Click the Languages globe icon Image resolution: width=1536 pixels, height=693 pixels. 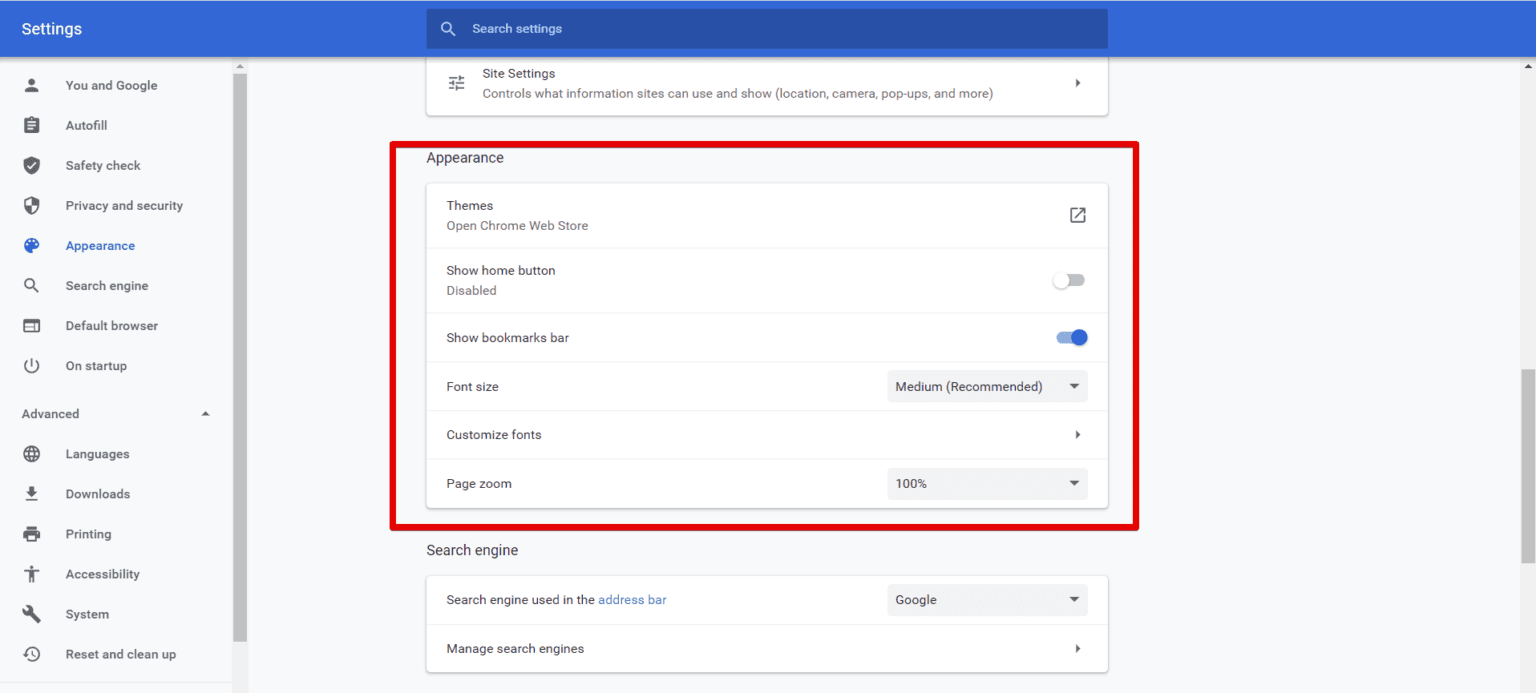pyautogui.click(x=31, y=453)
